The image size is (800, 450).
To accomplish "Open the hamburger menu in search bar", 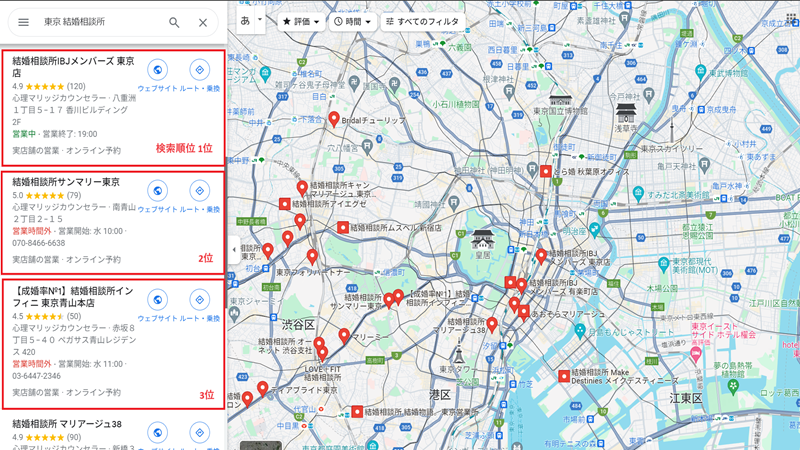I will 23,22.
